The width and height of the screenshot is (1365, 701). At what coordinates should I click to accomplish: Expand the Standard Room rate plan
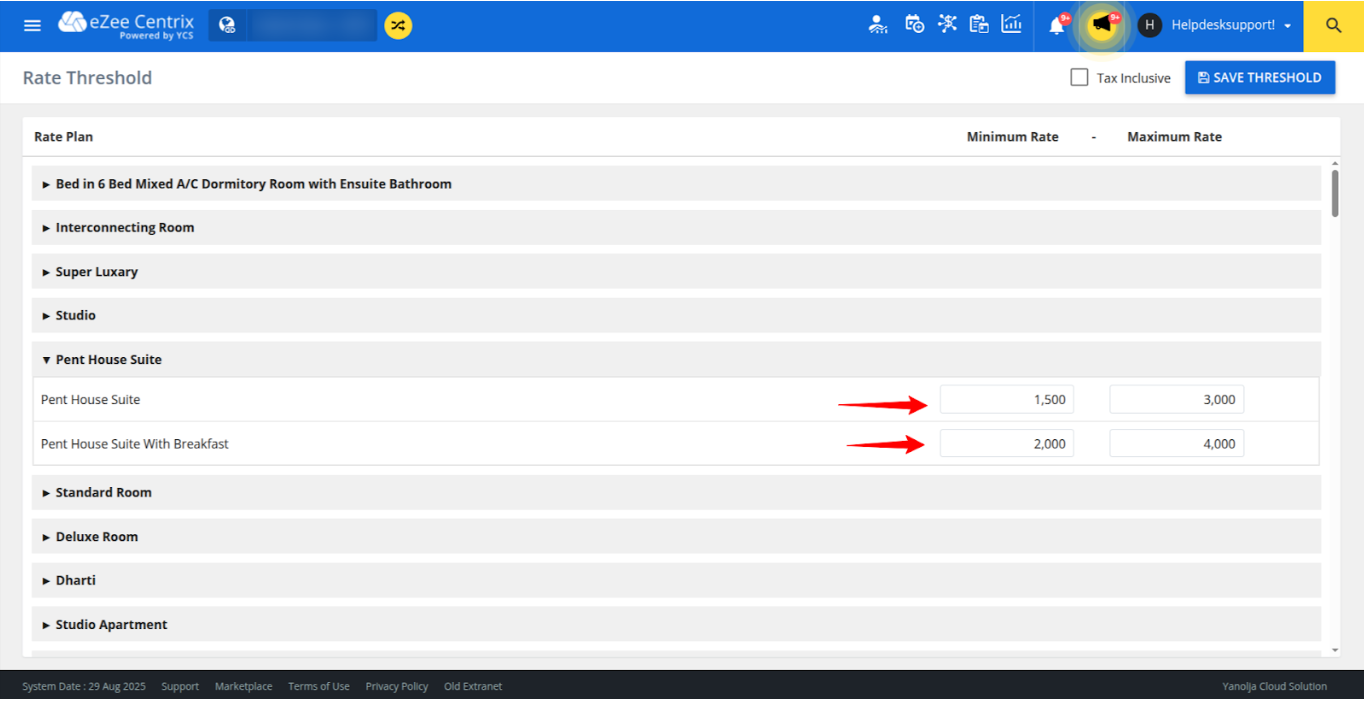(104, 492)
